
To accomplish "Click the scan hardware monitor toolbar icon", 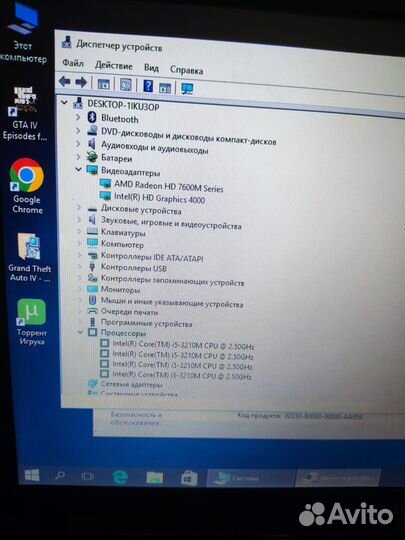I will [187, 89].
